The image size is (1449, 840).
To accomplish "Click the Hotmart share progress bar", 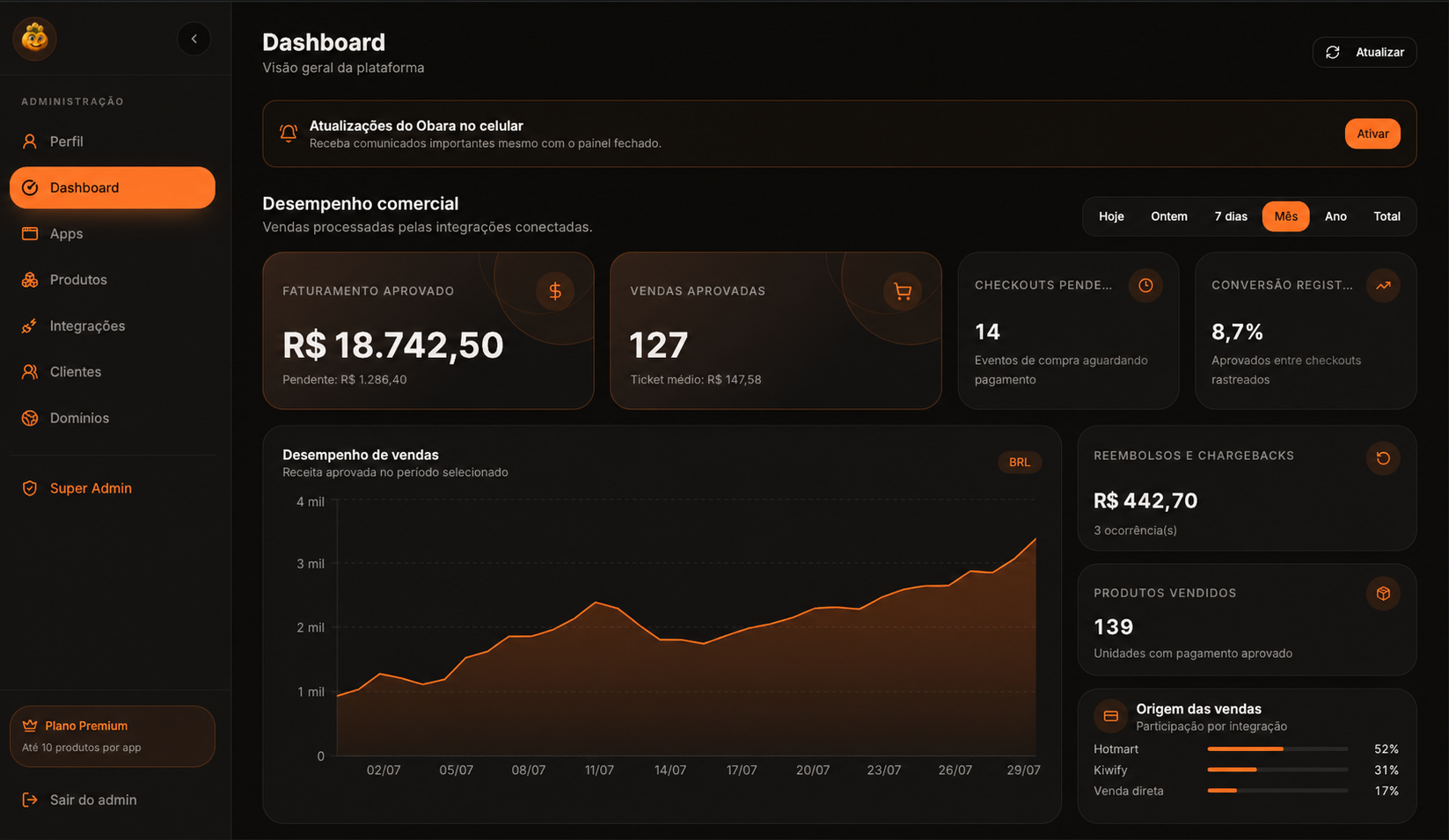I will tap(1277, 749).
